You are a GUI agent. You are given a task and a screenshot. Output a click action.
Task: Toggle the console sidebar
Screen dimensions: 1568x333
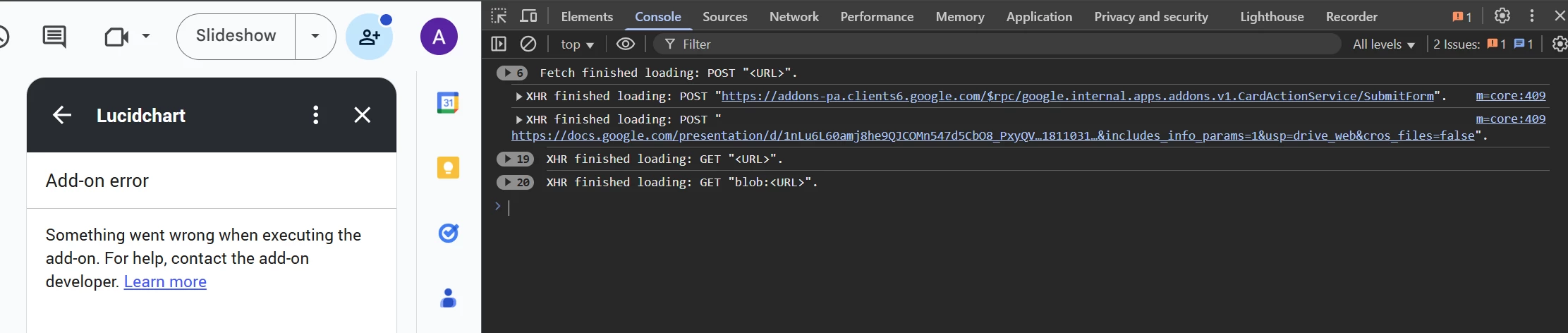click(x=499, y=44)
